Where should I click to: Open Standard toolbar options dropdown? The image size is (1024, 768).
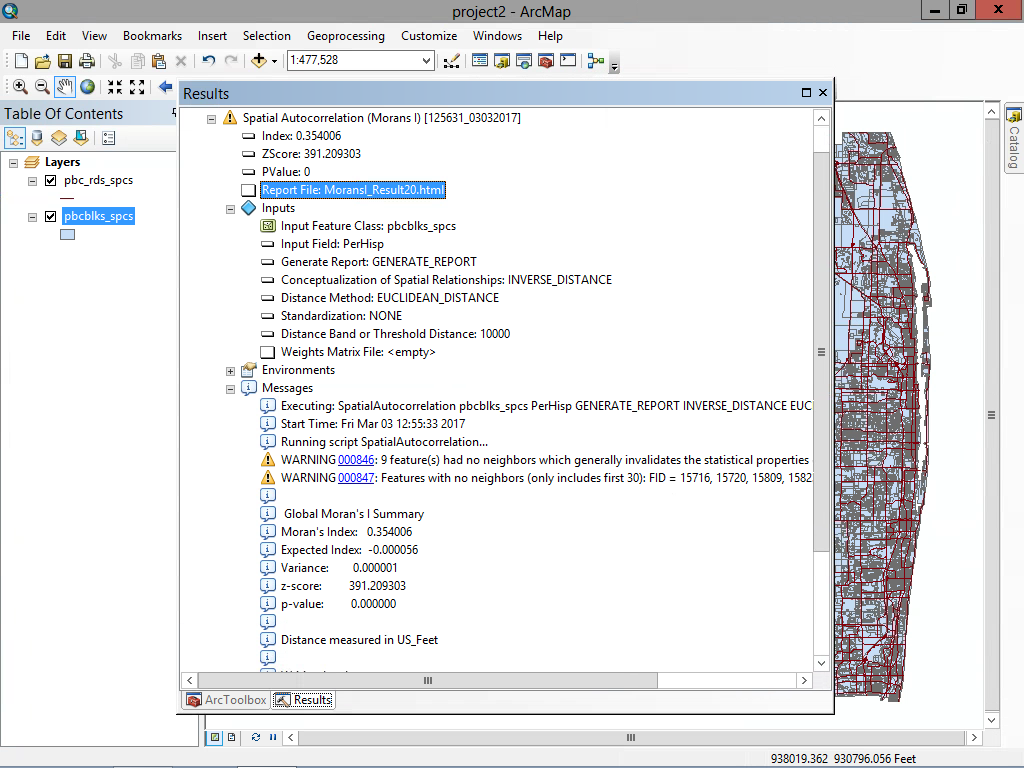[614, 65]
